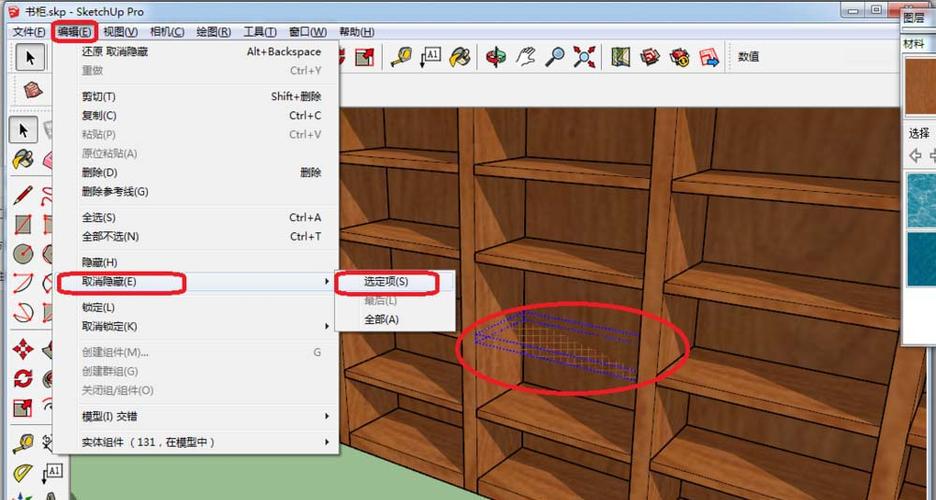The height and width of the screenshot is (500, 936).
Task: Activate the Move tool
Action: (x=23, y=349)
